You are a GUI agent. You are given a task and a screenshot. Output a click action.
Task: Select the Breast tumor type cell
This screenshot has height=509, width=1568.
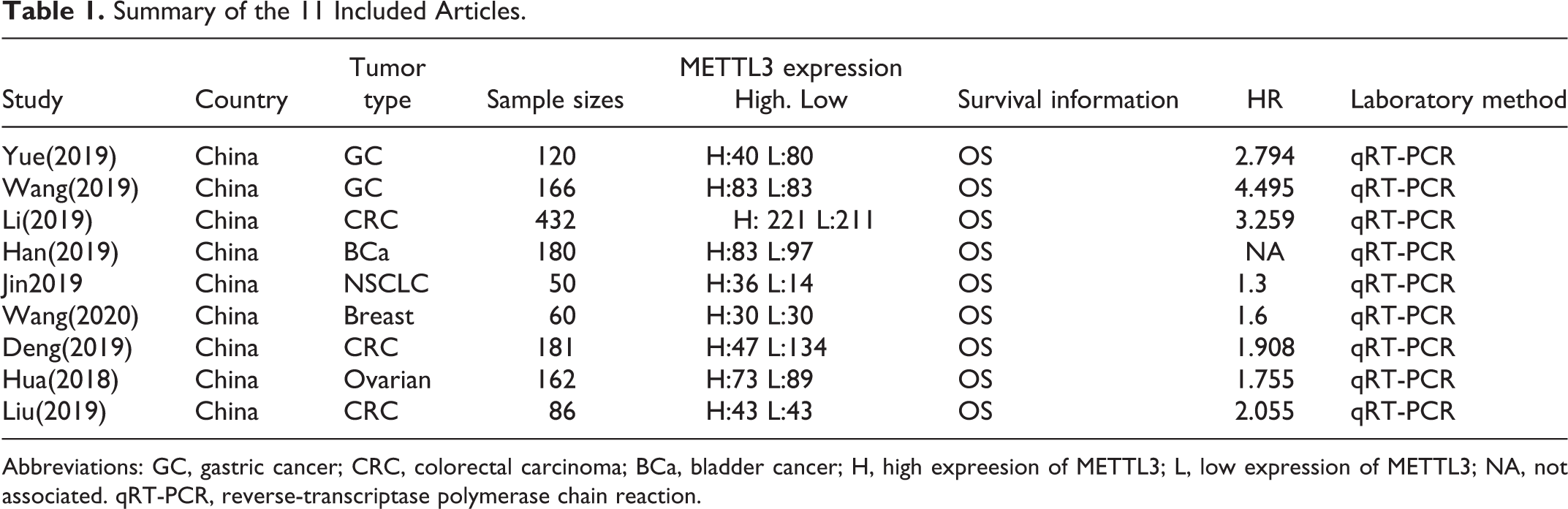click(x=379, y=317)
